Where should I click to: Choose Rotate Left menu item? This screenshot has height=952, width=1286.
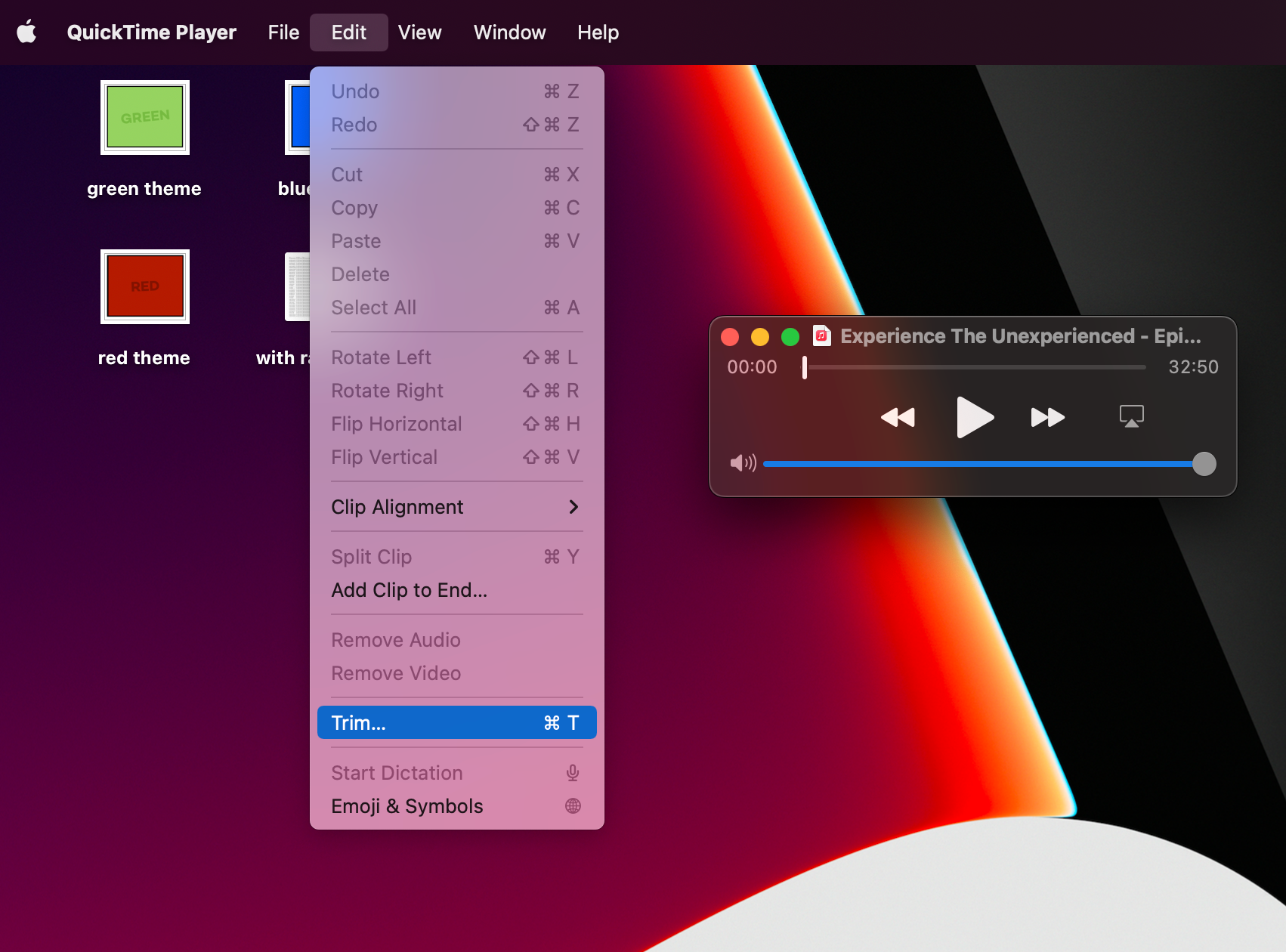click(456, 357)
